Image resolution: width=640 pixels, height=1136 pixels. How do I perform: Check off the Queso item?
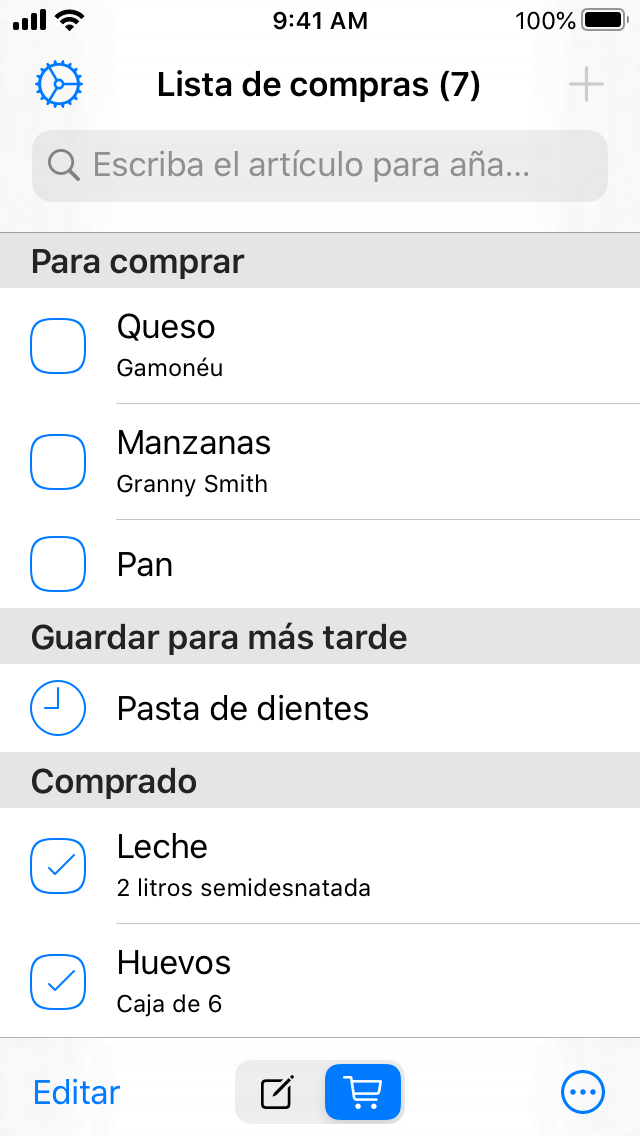pos(58,346)
